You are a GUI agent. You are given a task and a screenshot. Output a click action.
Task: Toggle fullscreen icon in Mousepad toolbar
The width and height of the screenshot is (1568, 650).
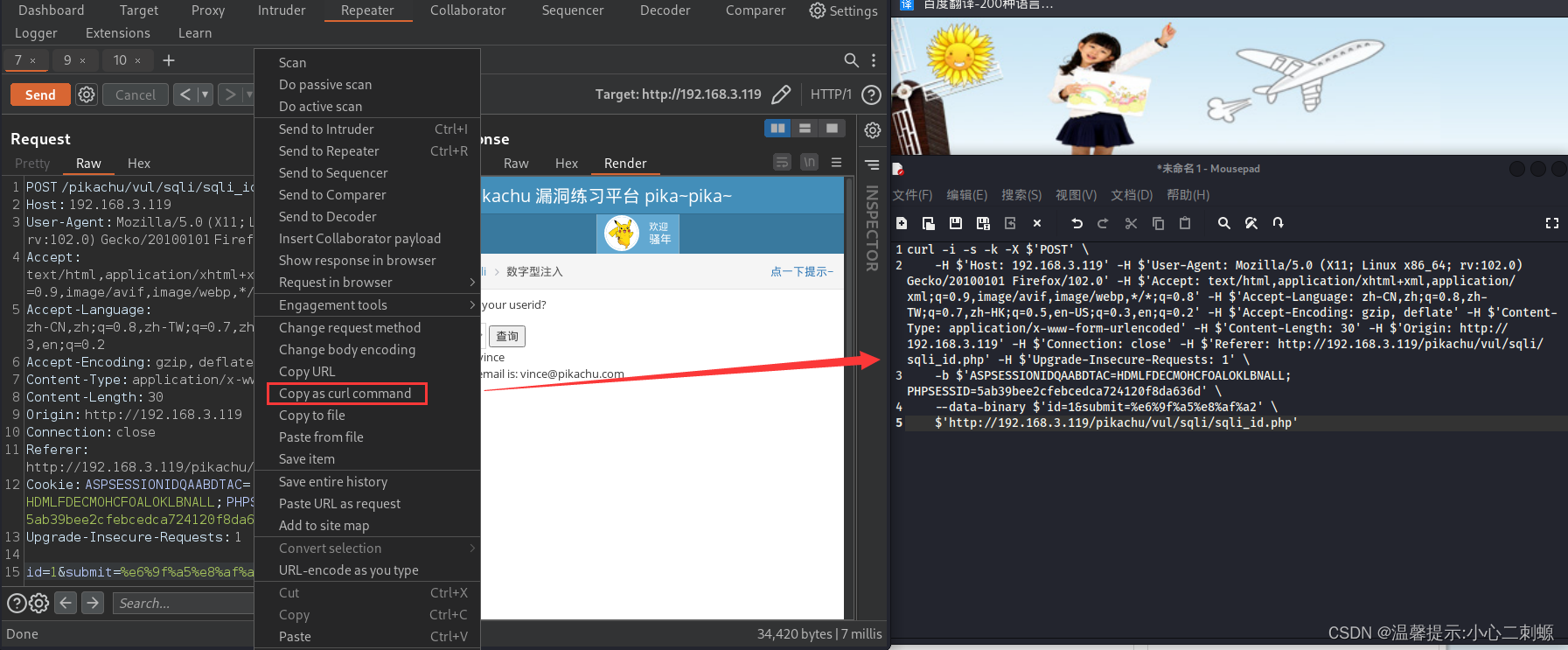1552,223
